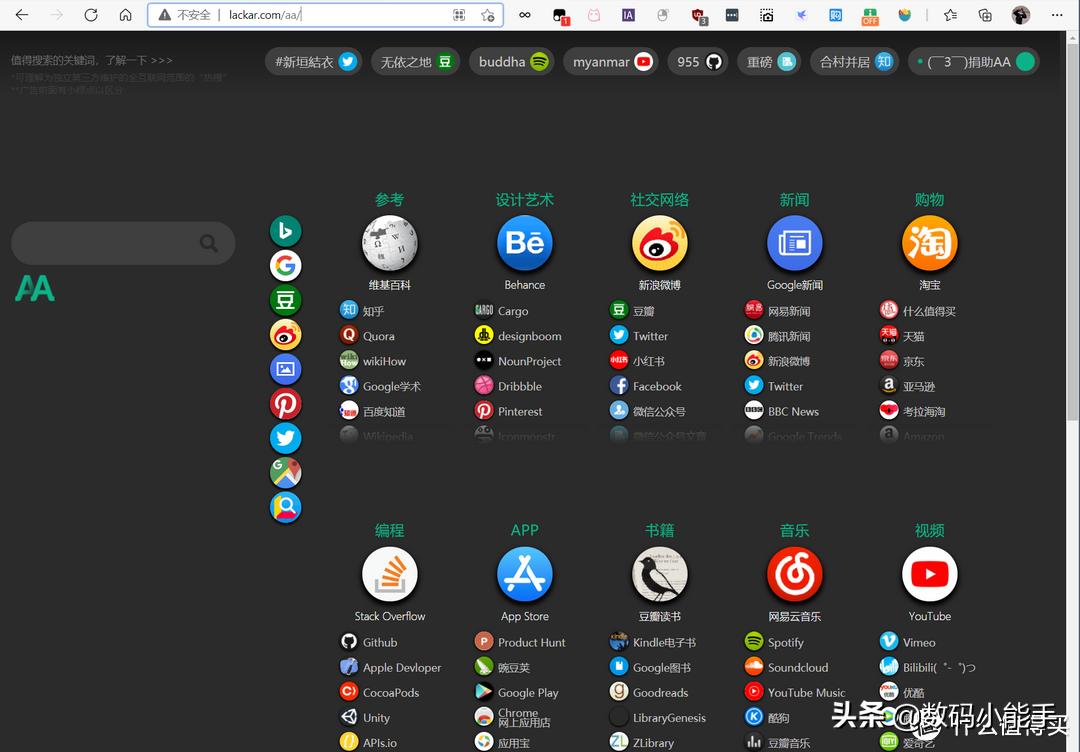The width and height of the screenshot is (1080, 752).
Task: Open the Product Hunt link
Action: [520, 643]
